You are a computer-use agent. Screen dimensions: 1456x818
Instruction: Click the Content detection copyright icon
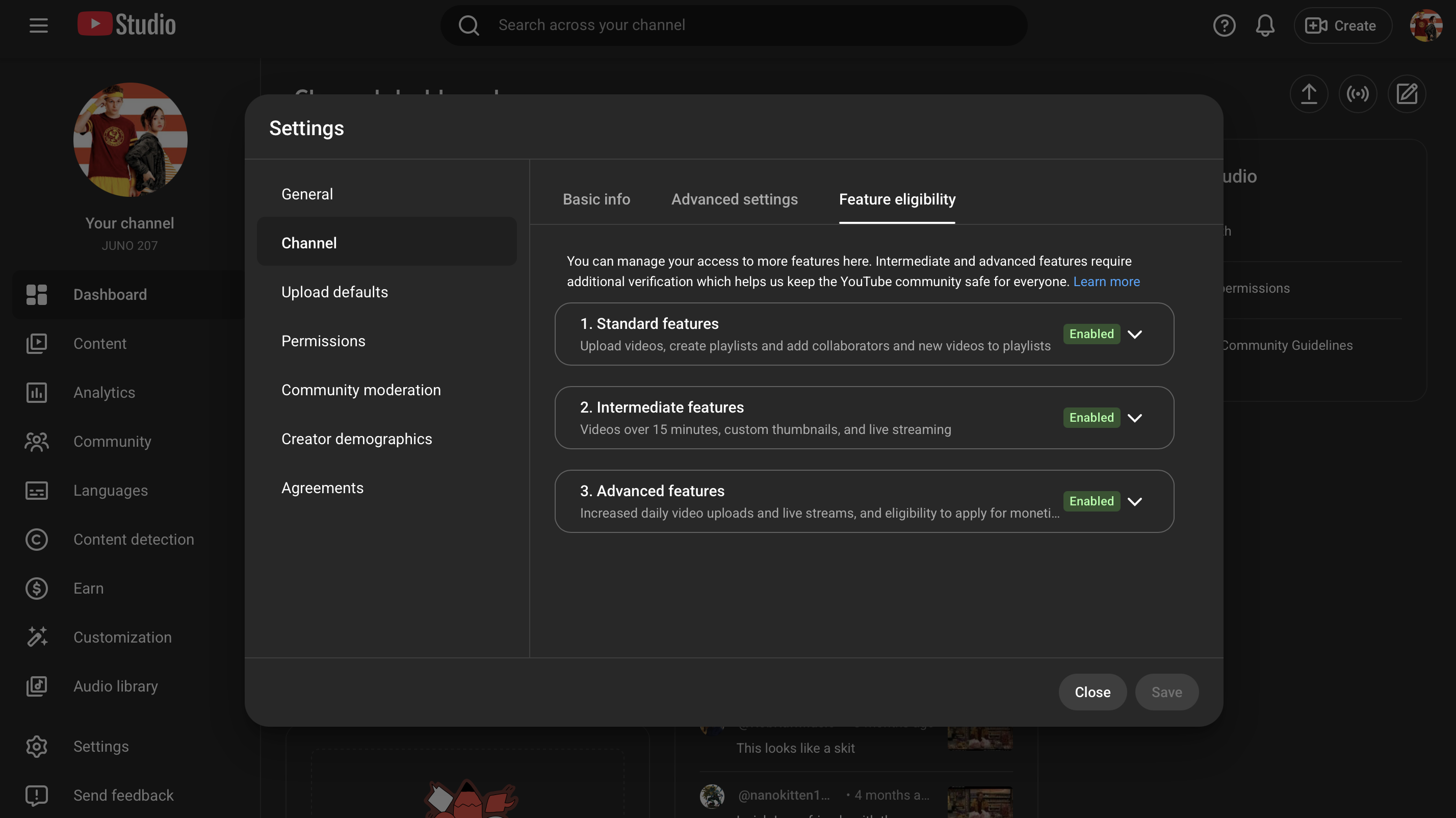coord(37,540)
